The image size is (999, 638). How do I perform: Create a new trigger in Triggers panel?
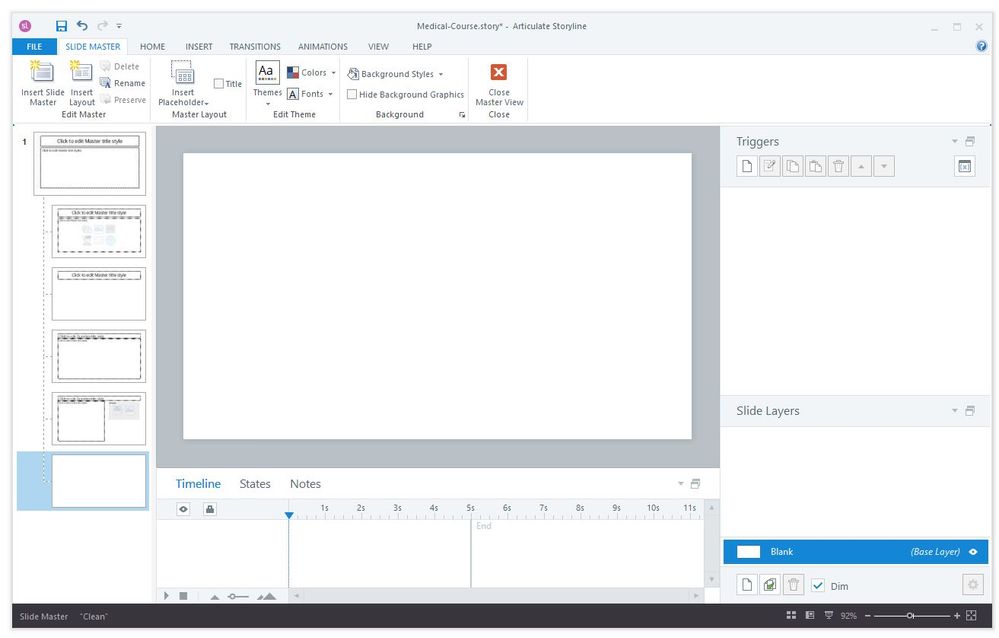[746, 167]
